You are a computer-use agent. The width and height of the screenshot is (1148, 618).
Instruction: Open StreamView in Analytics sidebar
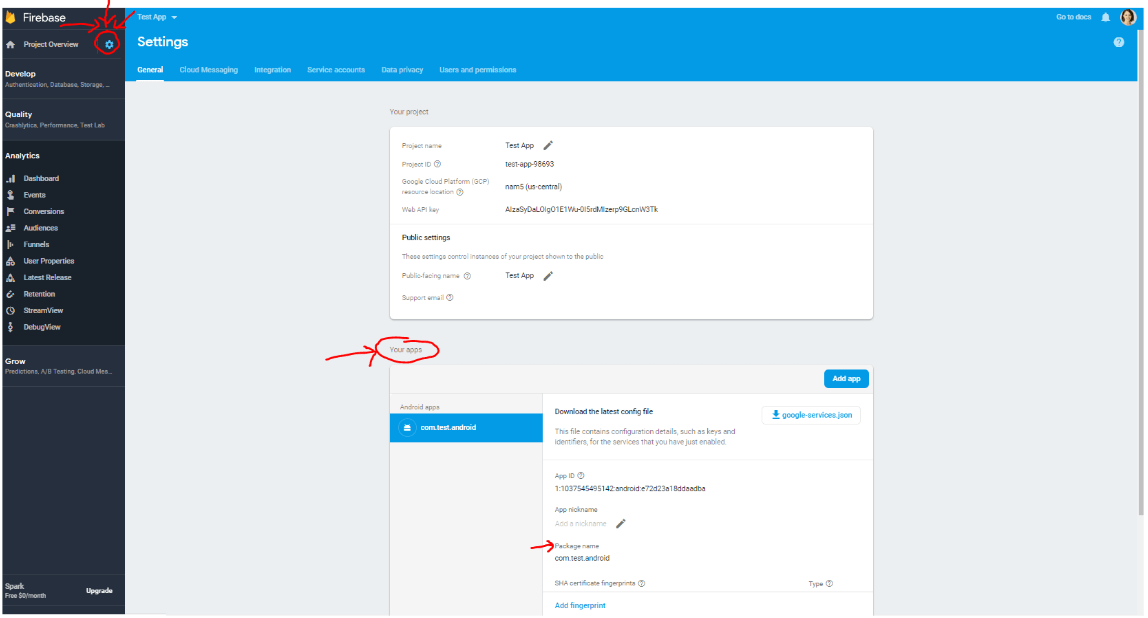(43, 311)
